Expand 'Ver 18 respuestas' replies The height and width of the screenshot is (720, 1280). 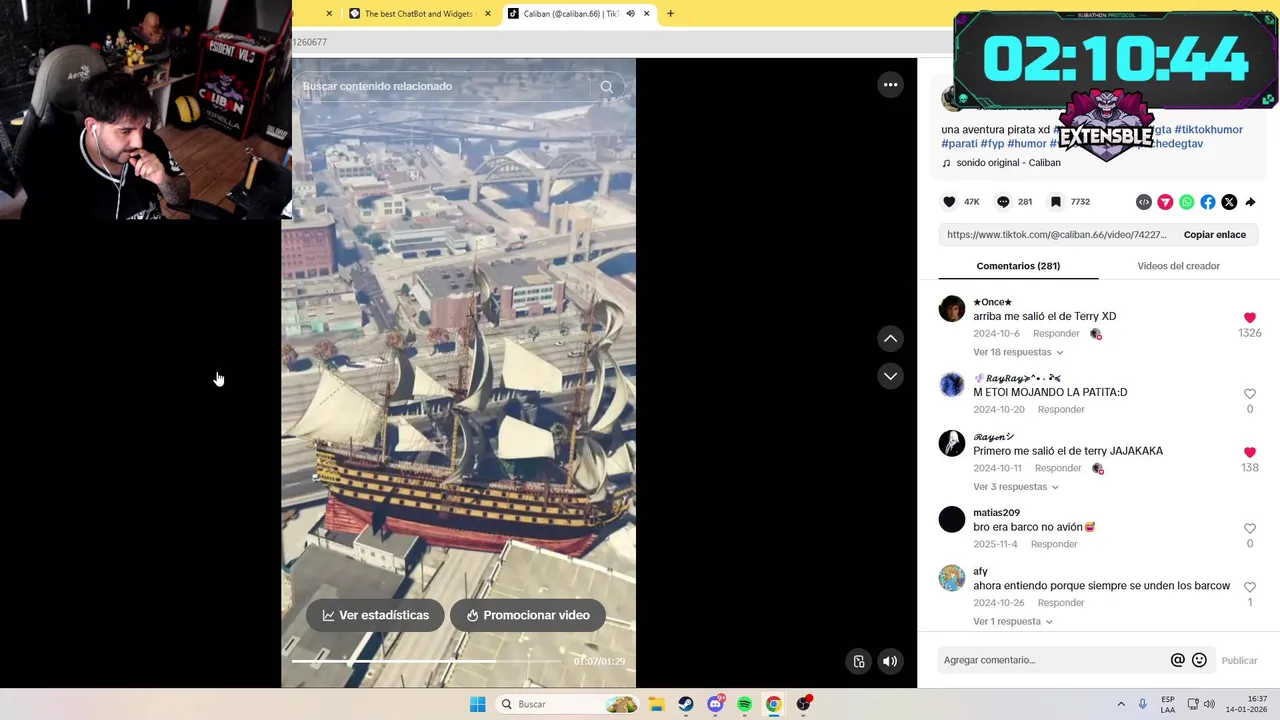(x=1018, y=352)
